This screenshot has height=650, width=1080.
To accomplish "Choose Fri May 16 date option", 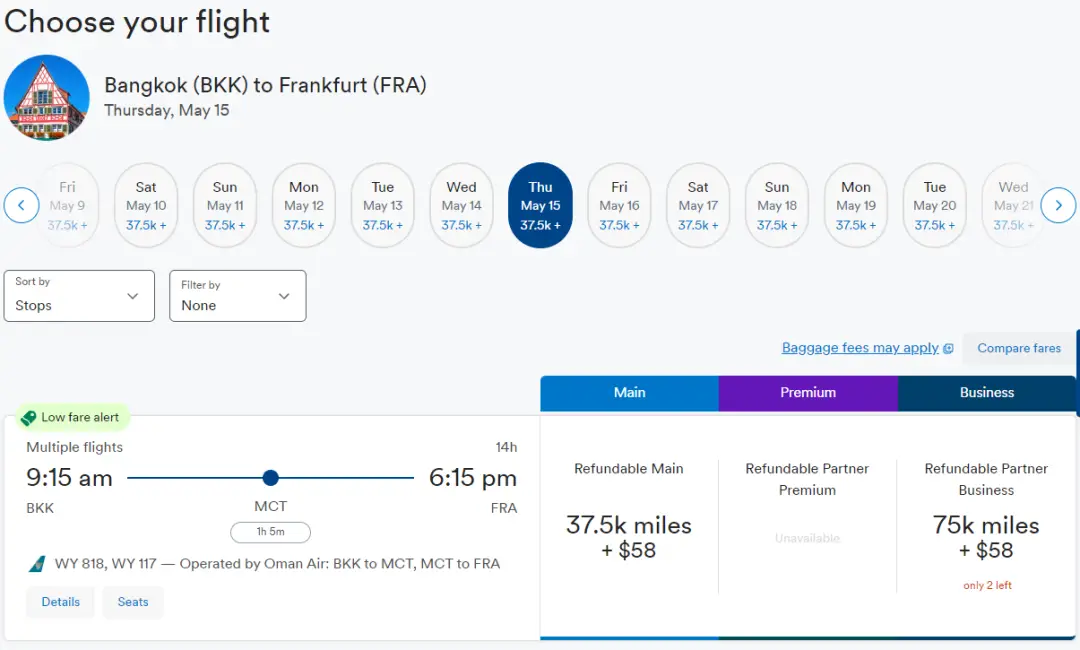I will [x=619, y=206].
